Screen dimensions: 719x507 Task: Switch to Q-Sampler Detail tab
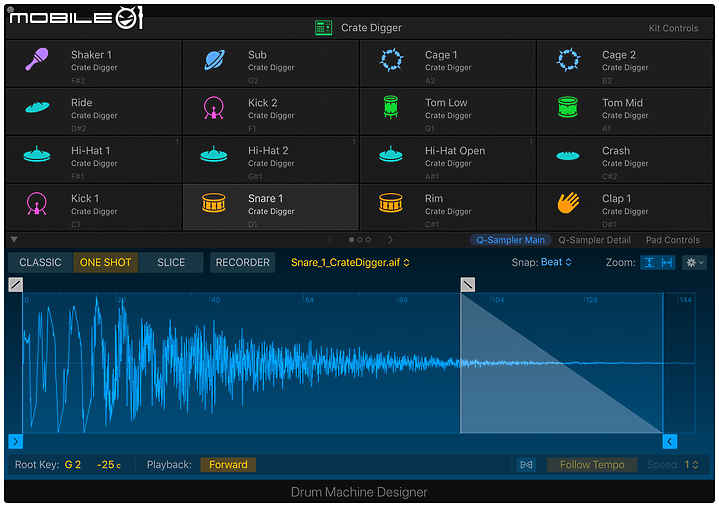(594, 240)
